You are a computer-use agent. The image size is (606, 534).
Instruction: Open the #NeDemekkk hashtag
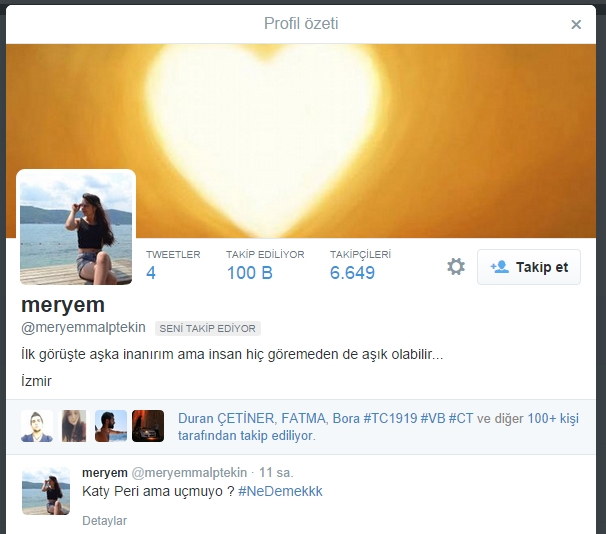(280, 491)
